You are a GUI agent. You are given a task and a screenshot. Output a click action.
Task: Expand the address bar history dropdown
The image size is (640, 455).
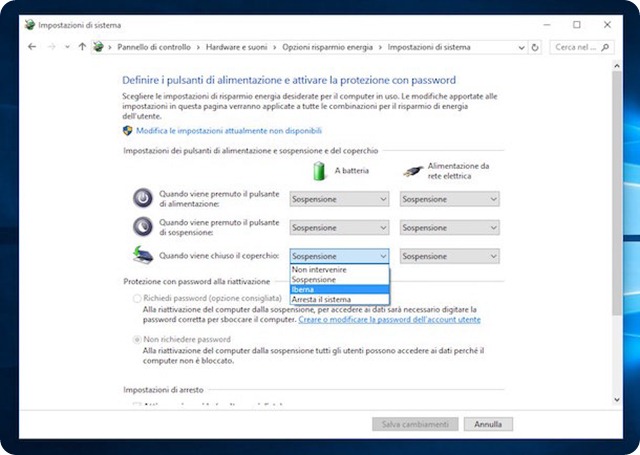coord(521,48)
